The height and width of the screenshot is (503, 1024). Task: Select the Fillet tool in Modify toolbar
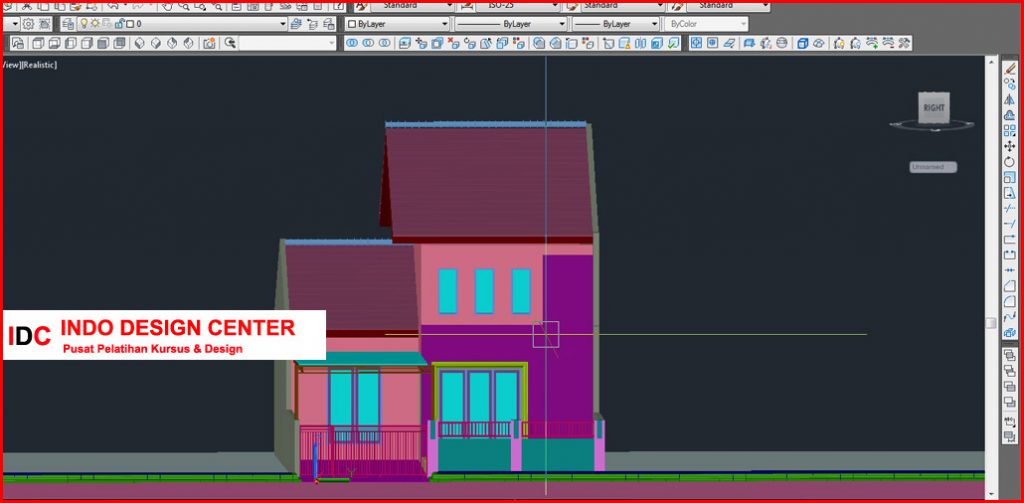(x=1010, y=301)
